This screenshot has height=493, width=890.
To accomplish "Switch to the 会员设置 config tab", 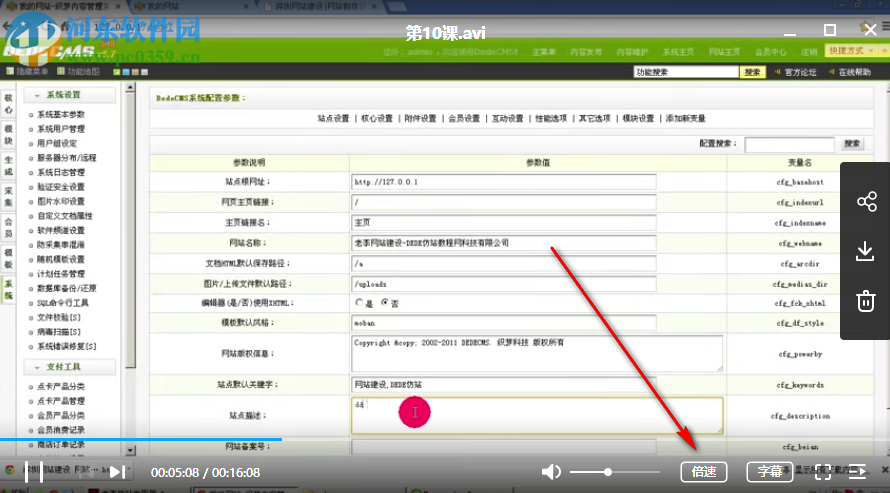I will pyautogui.click(x=464, y=118).
